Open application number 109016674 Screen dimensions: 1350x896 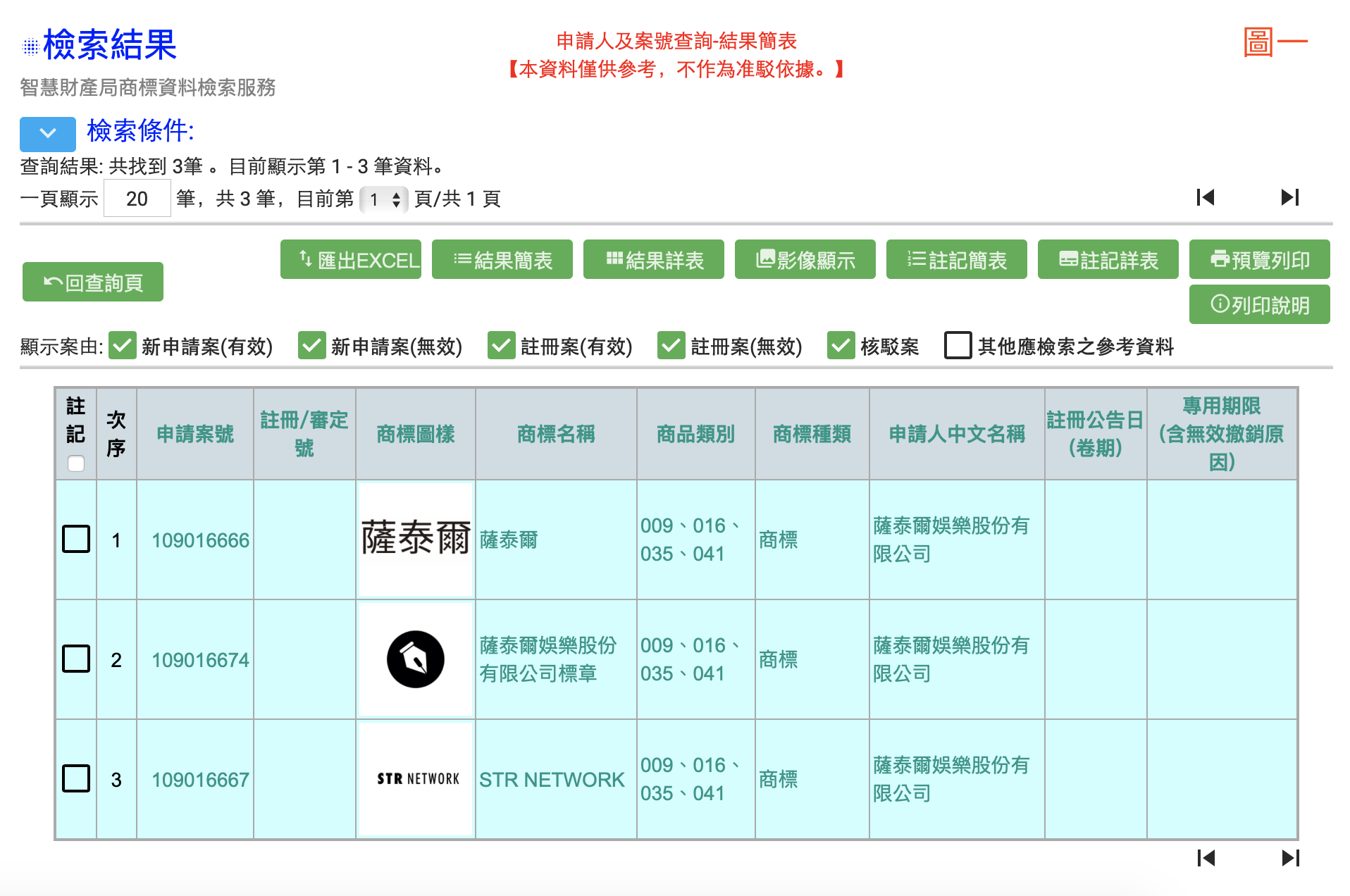(x=201, y=660)
